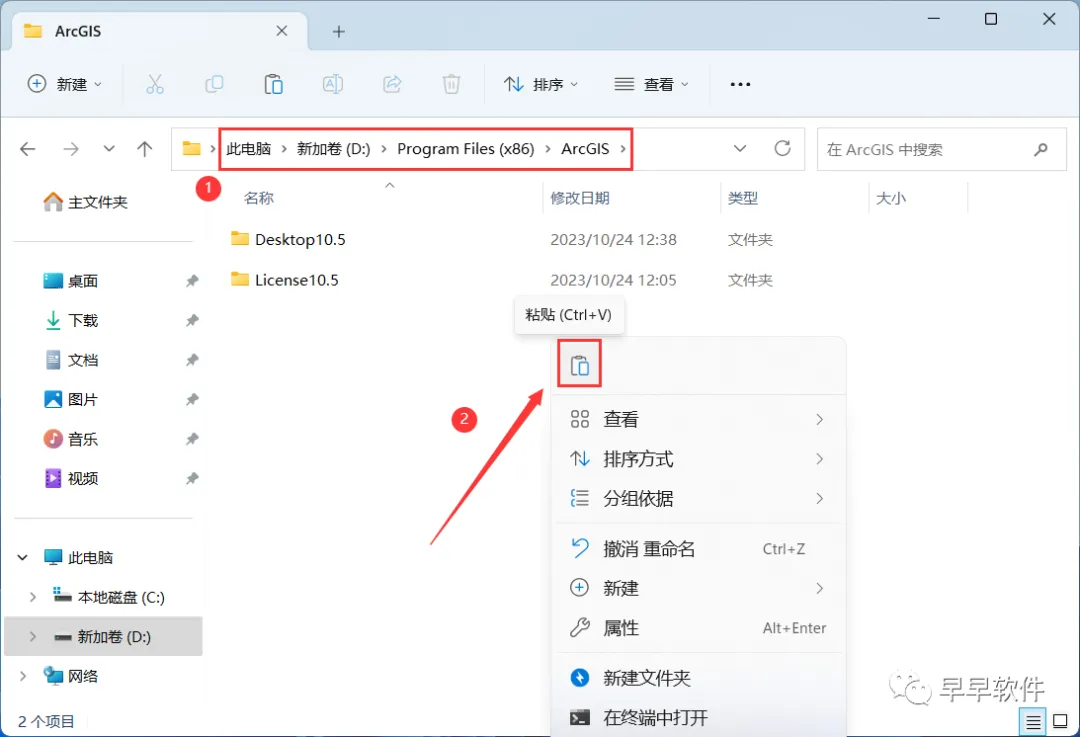Open recent locations dropdown chevron
The width and height of the screenshot is (1080, 737).
109,149
